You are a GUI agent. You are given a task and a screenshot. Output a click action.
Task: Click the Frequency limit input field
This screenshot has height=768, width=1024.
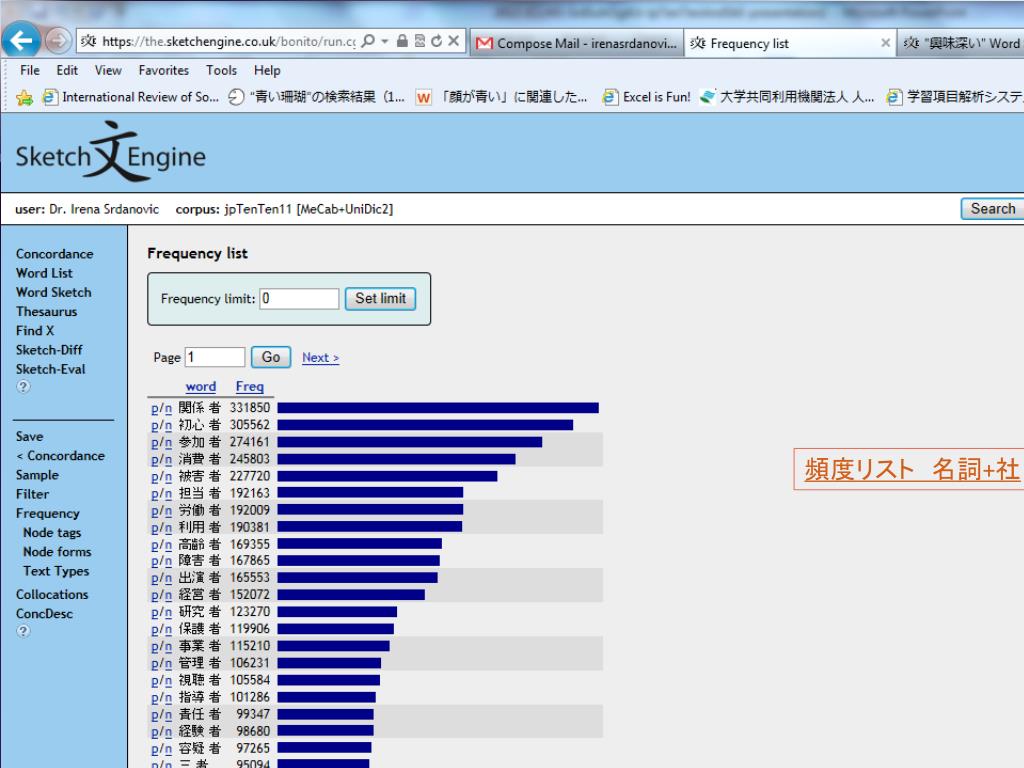point(299,298)
